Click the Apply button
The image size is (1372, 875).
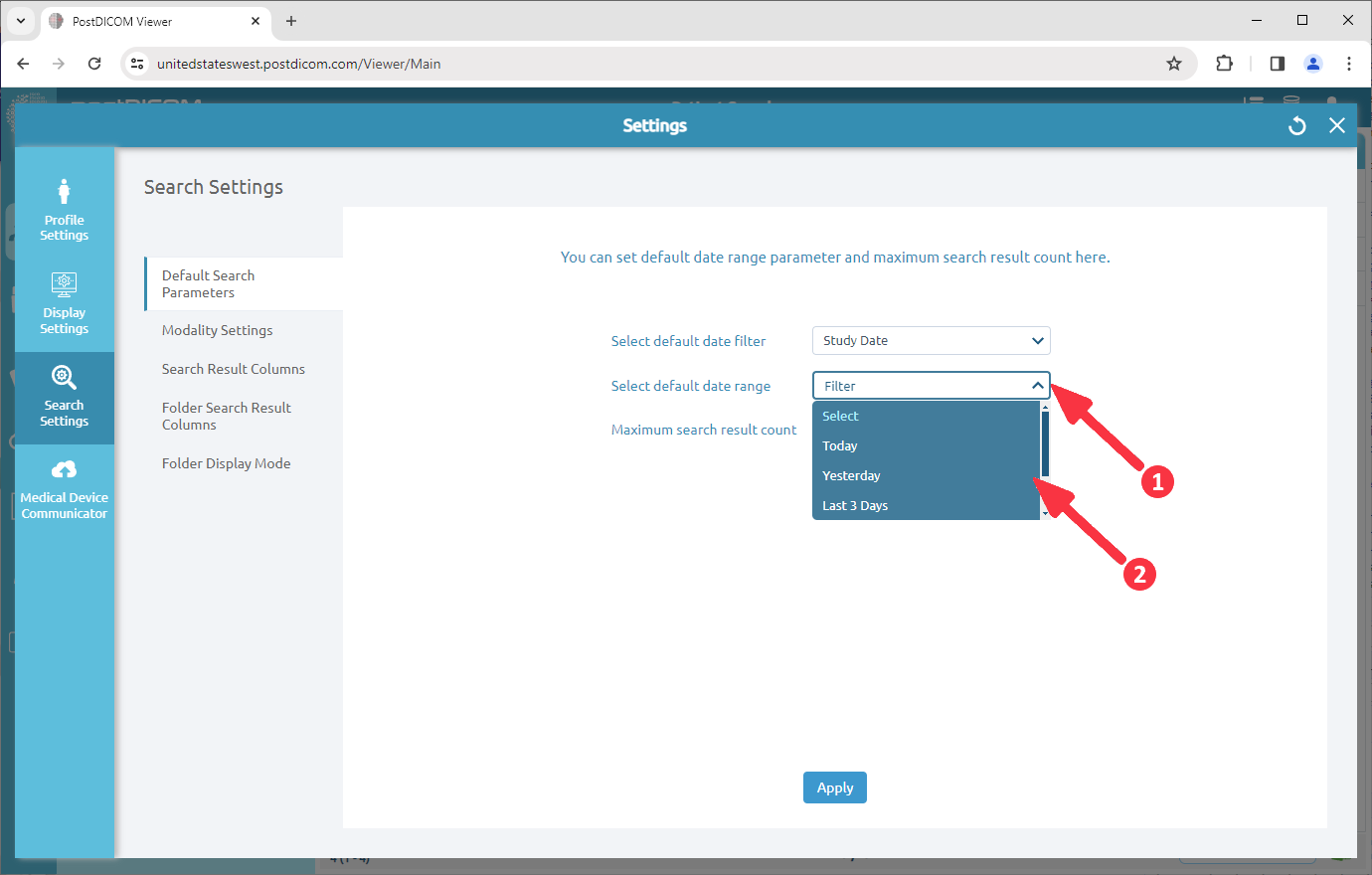click(834, 787)
